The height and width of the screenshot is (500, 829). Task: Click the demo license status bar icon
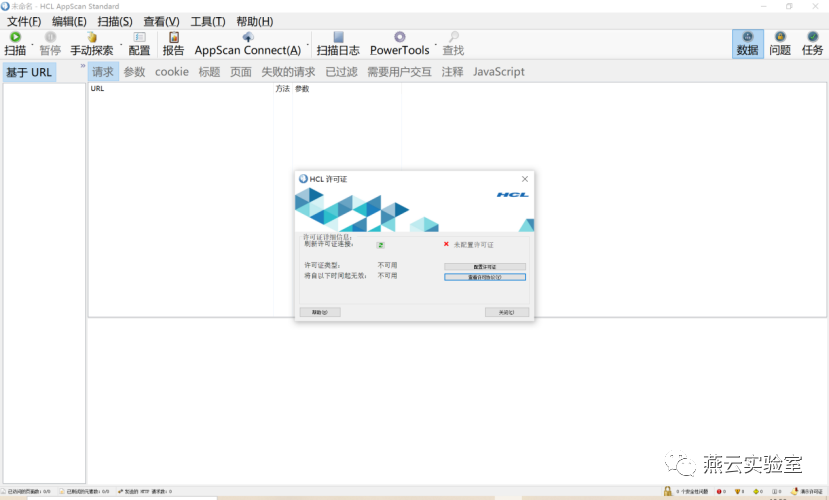pos(794,492)
